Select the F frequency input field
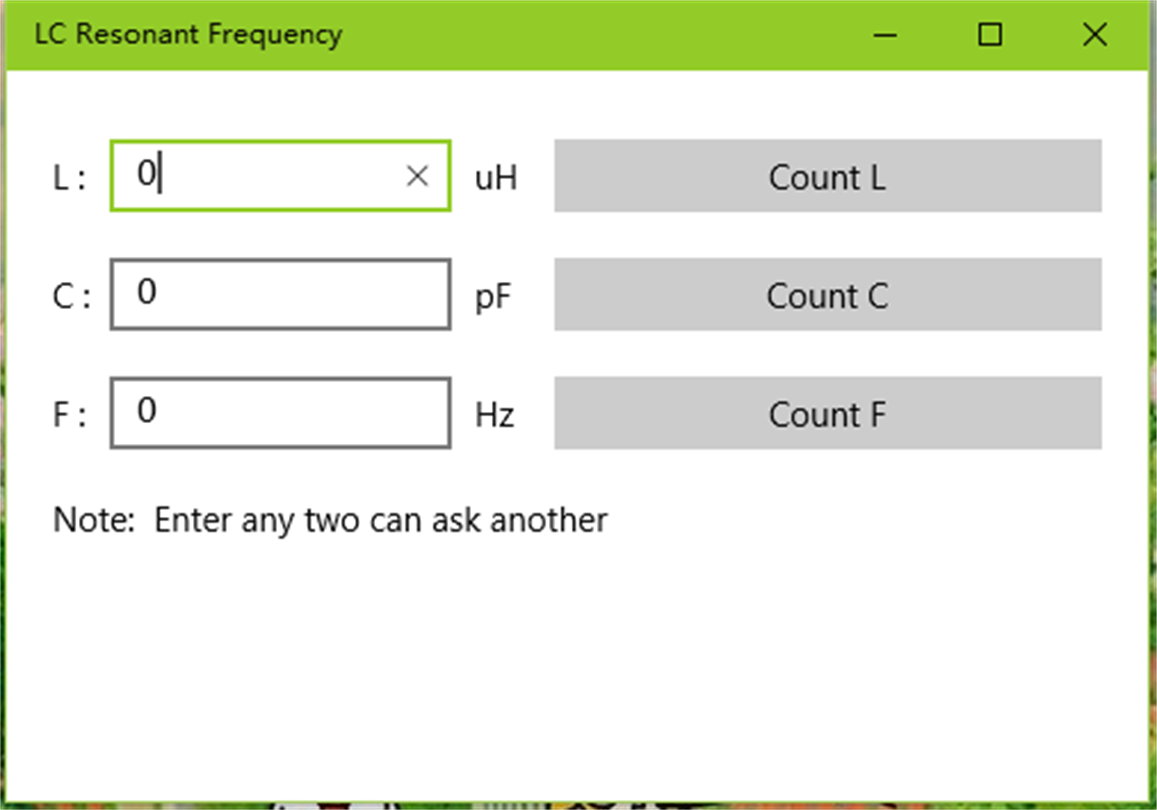The image size is (1157, 810). [280, 413]
